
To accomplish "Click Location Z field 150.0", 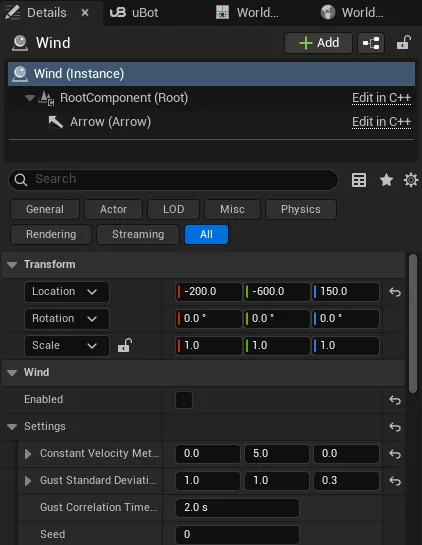I will coord(346,292).
